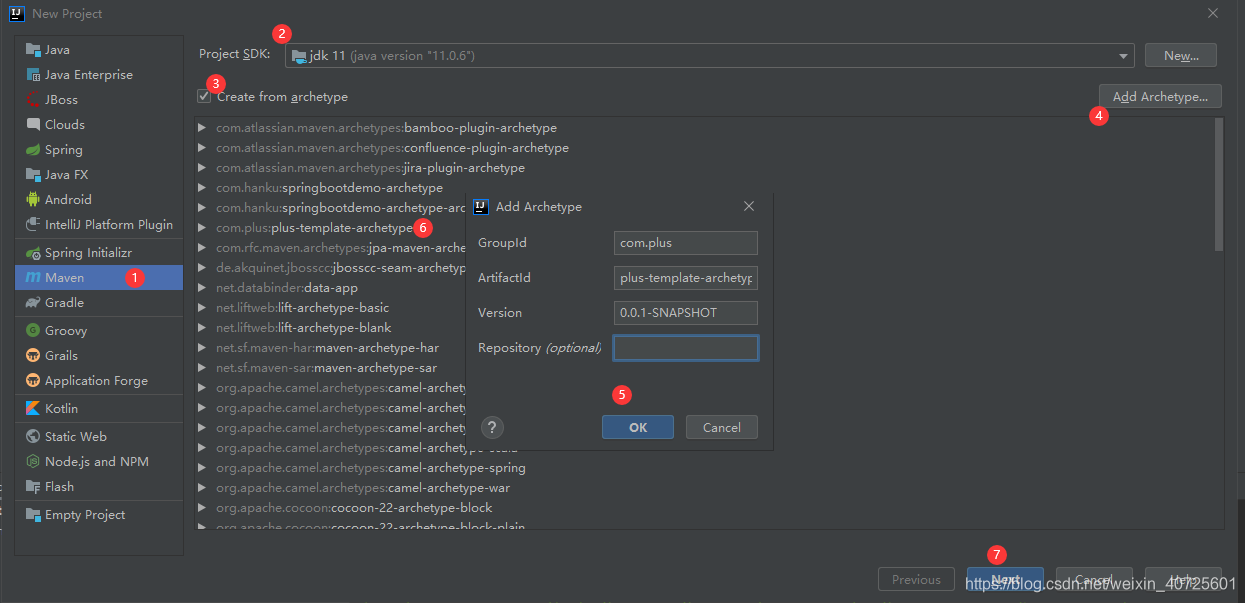This screenshot has width=1245, height=603.
Task: Click the Add Archetype... button
Action: pos(1160,97)
